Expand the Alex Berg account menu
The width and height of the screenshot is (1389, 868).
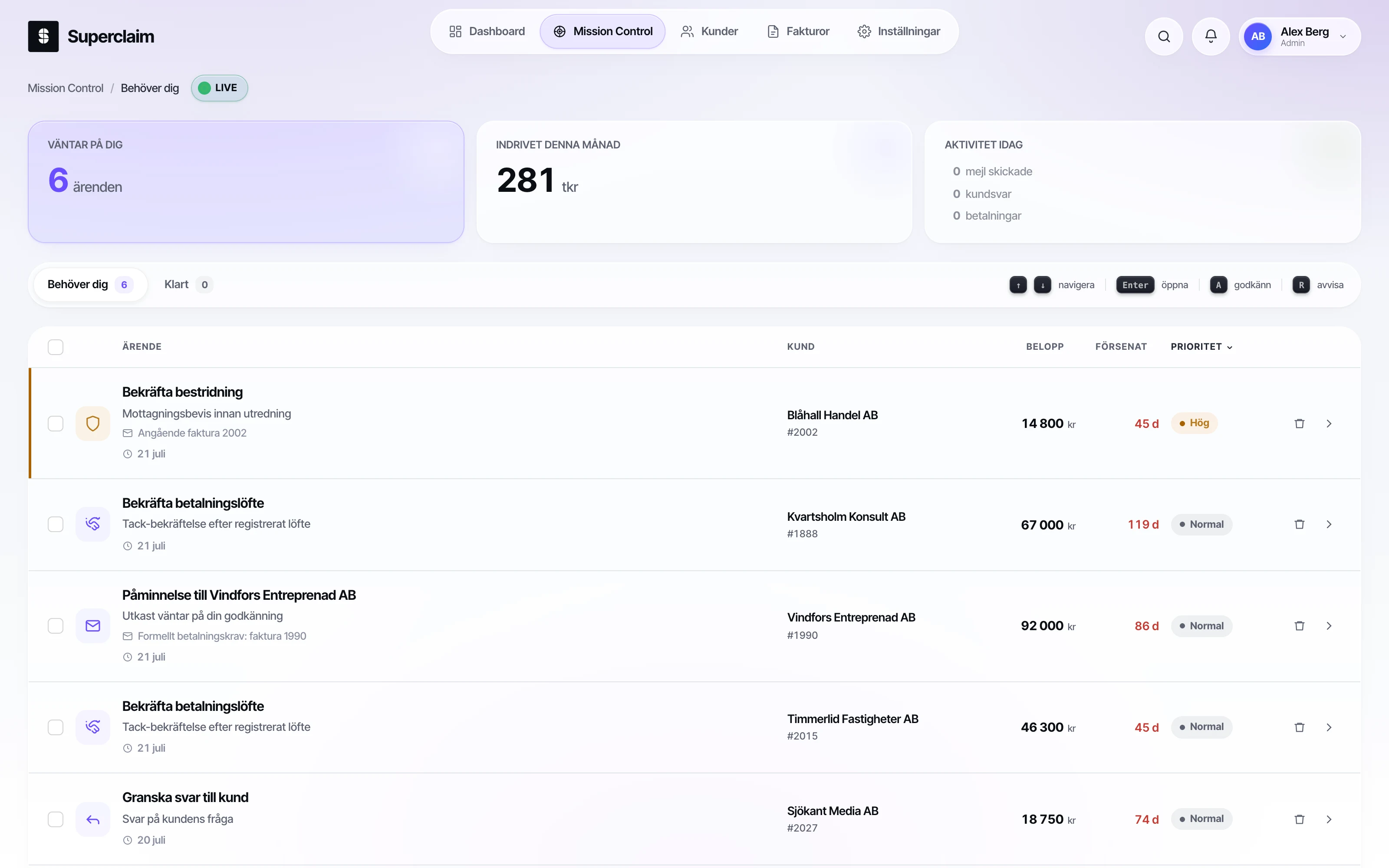[1300, 37]
